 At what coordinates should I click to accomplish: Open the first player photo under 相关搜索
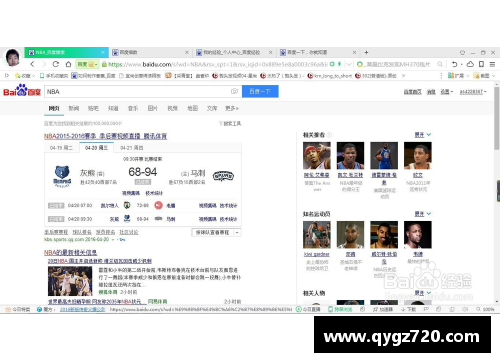317,156
